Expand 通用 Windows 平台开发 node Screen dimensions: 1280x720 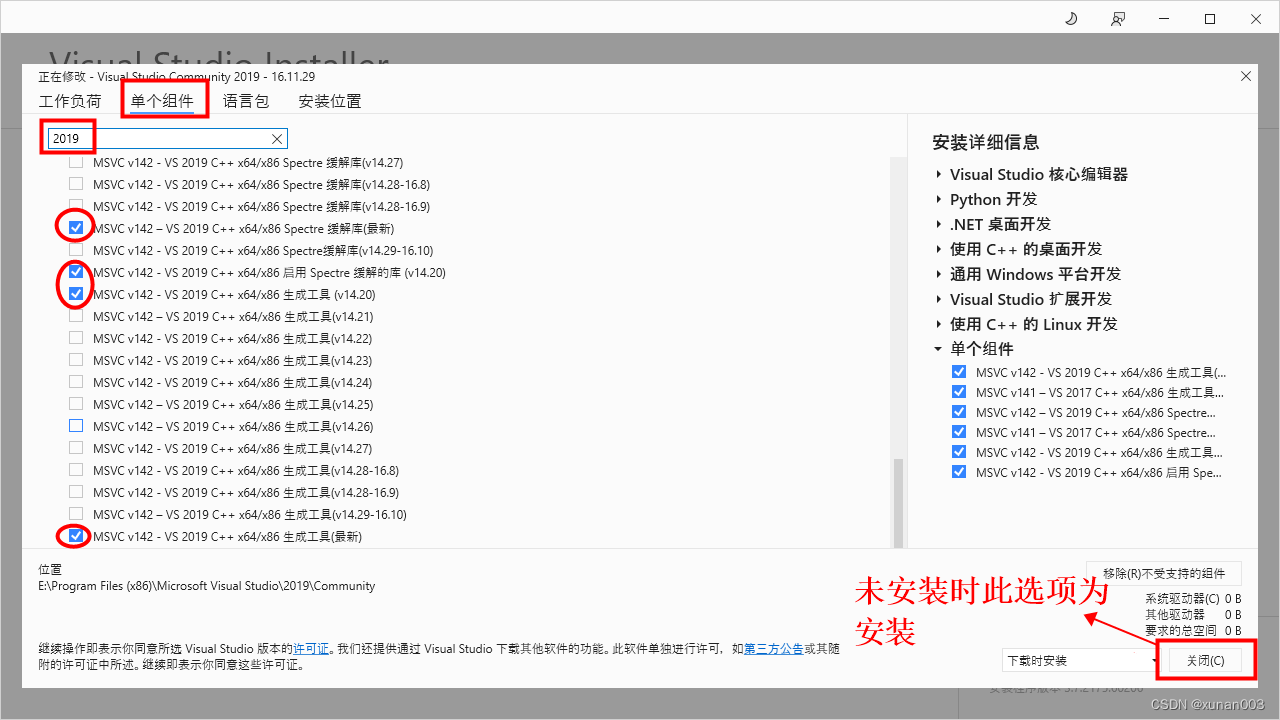click(x=939, y=274)
